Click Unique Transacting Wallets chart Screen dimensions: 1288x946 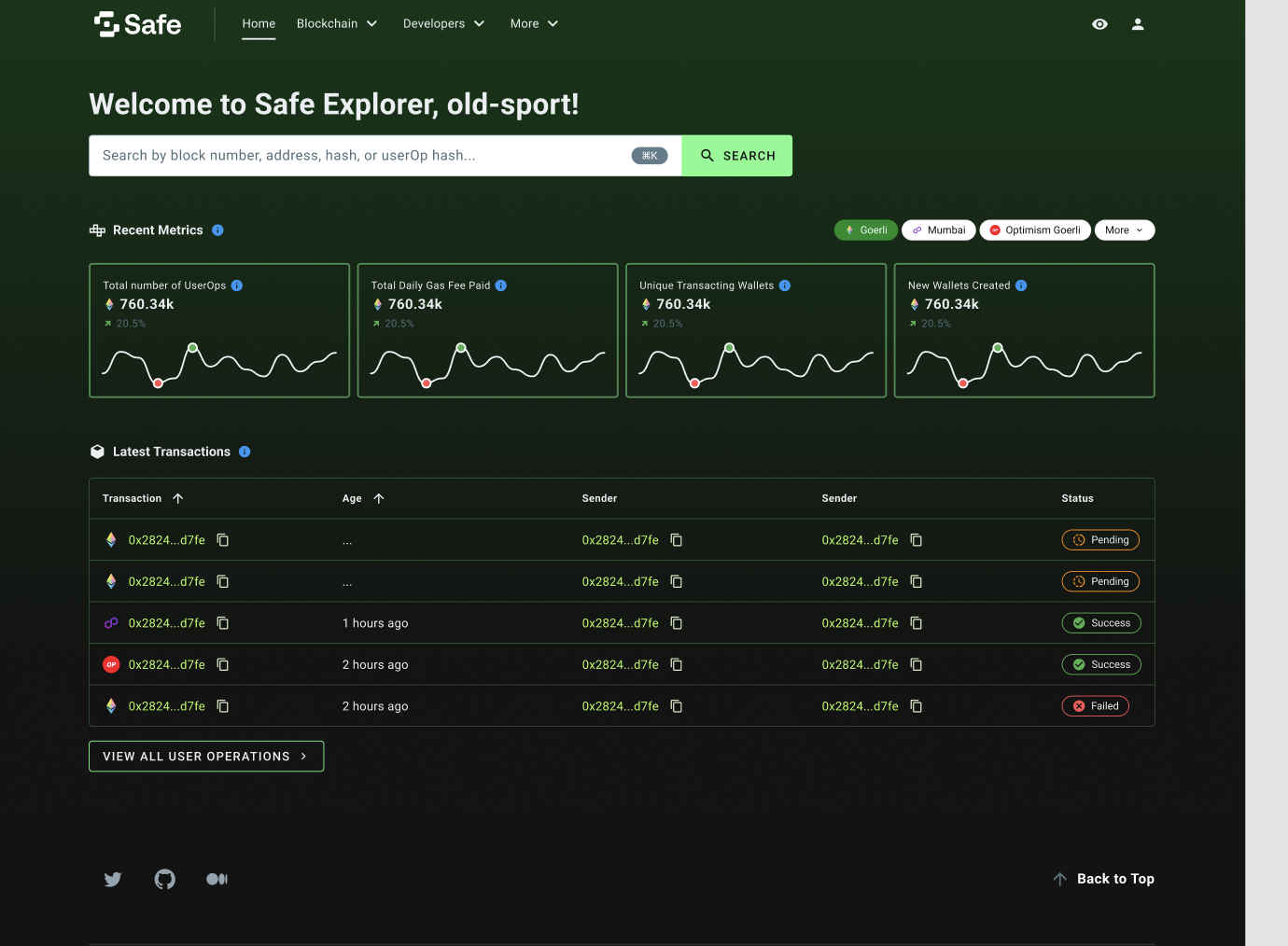pos(756,364)
